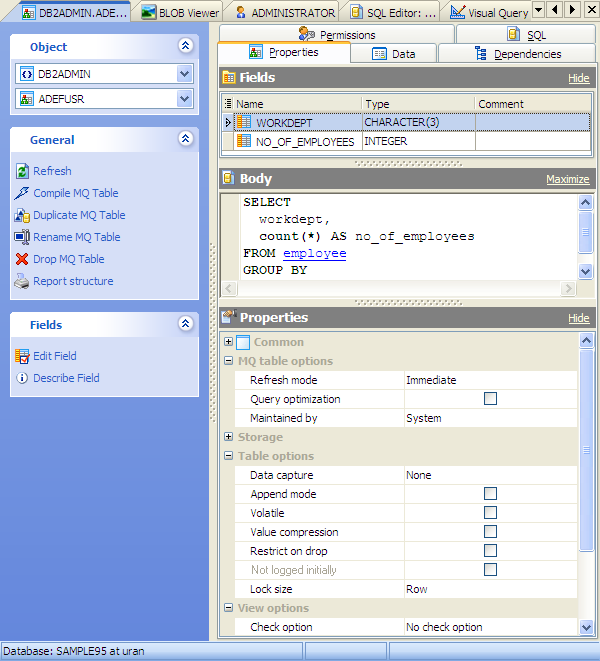The image size is (600, 661).
Task: Open the SQL tab next to Permissions
Action: pyautogui.click(x=526, y=35)
